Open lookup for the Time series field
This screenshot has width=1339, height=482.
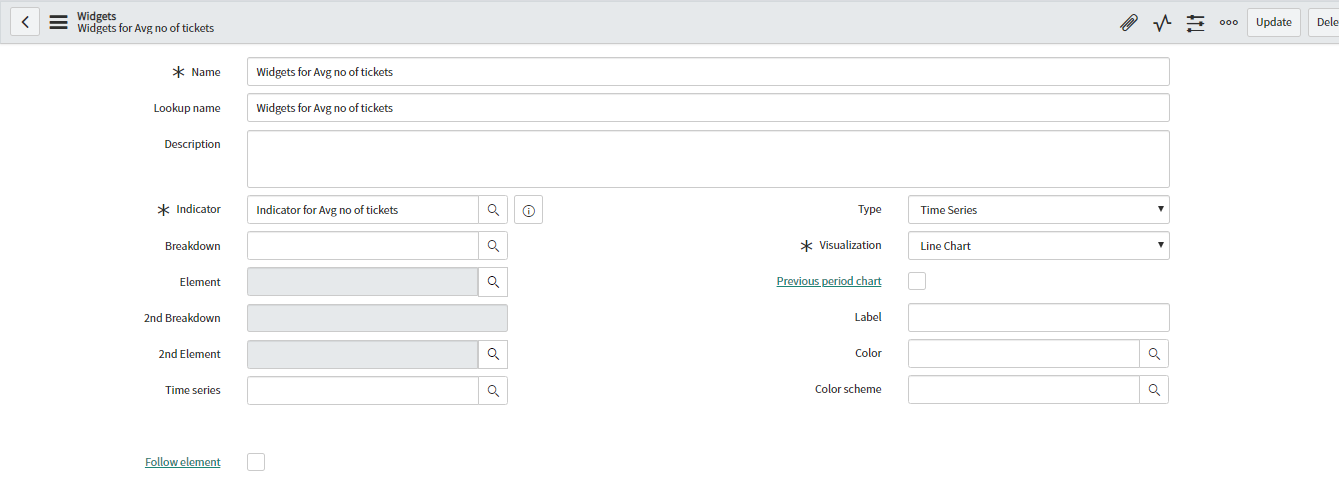[x=493, y=390]
